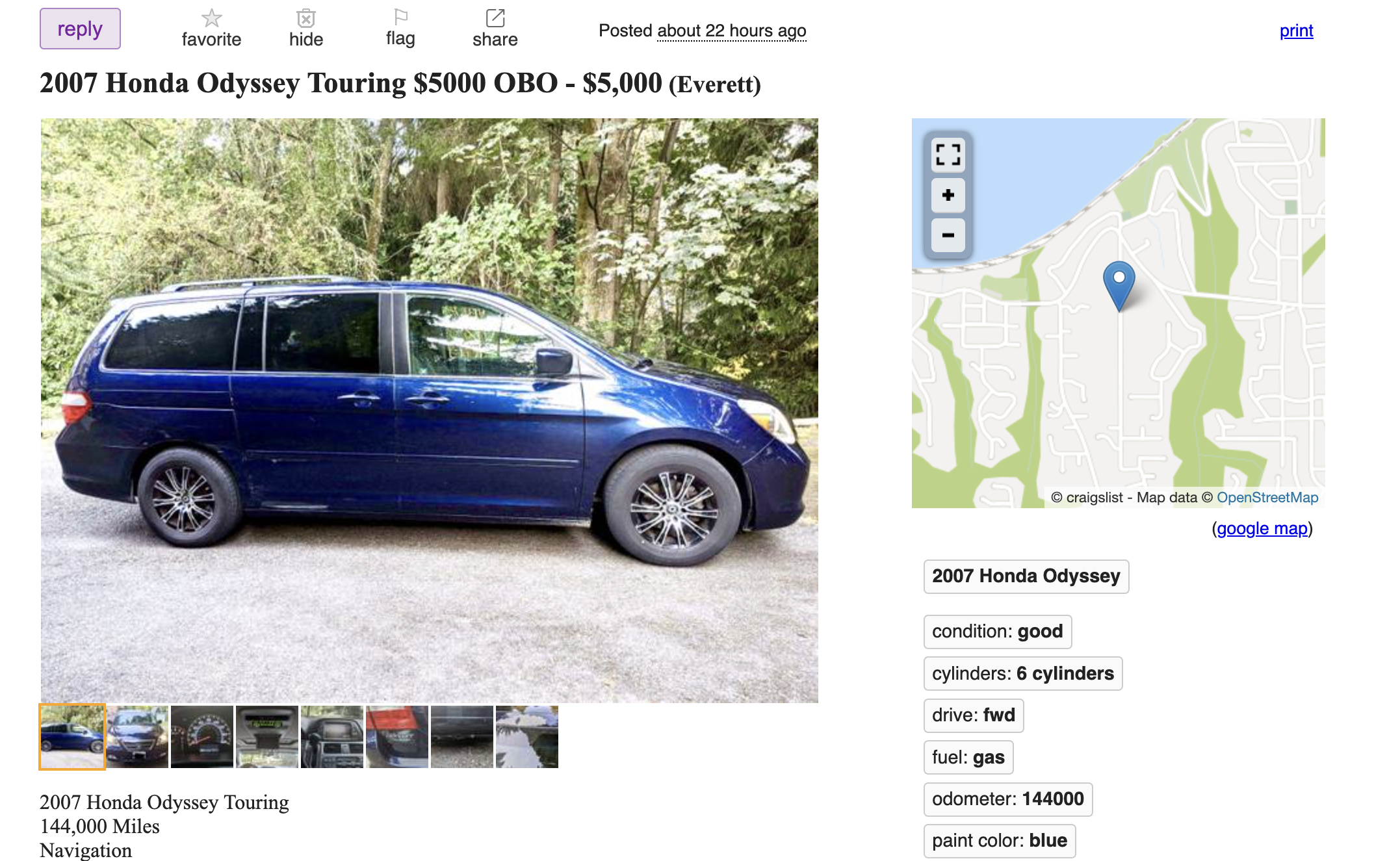Viewport: 1400px width, 861px height.
Task: Select the dashboard center console thumbnail
Action: click(x=332, y=737)
